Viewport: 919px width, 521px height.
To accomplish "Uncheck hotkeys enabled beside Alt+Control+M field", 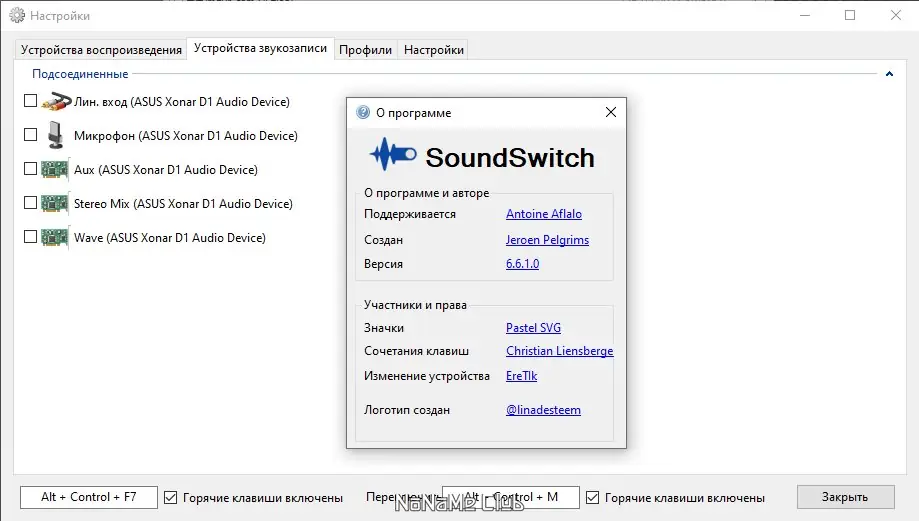I will coord(593,498).
